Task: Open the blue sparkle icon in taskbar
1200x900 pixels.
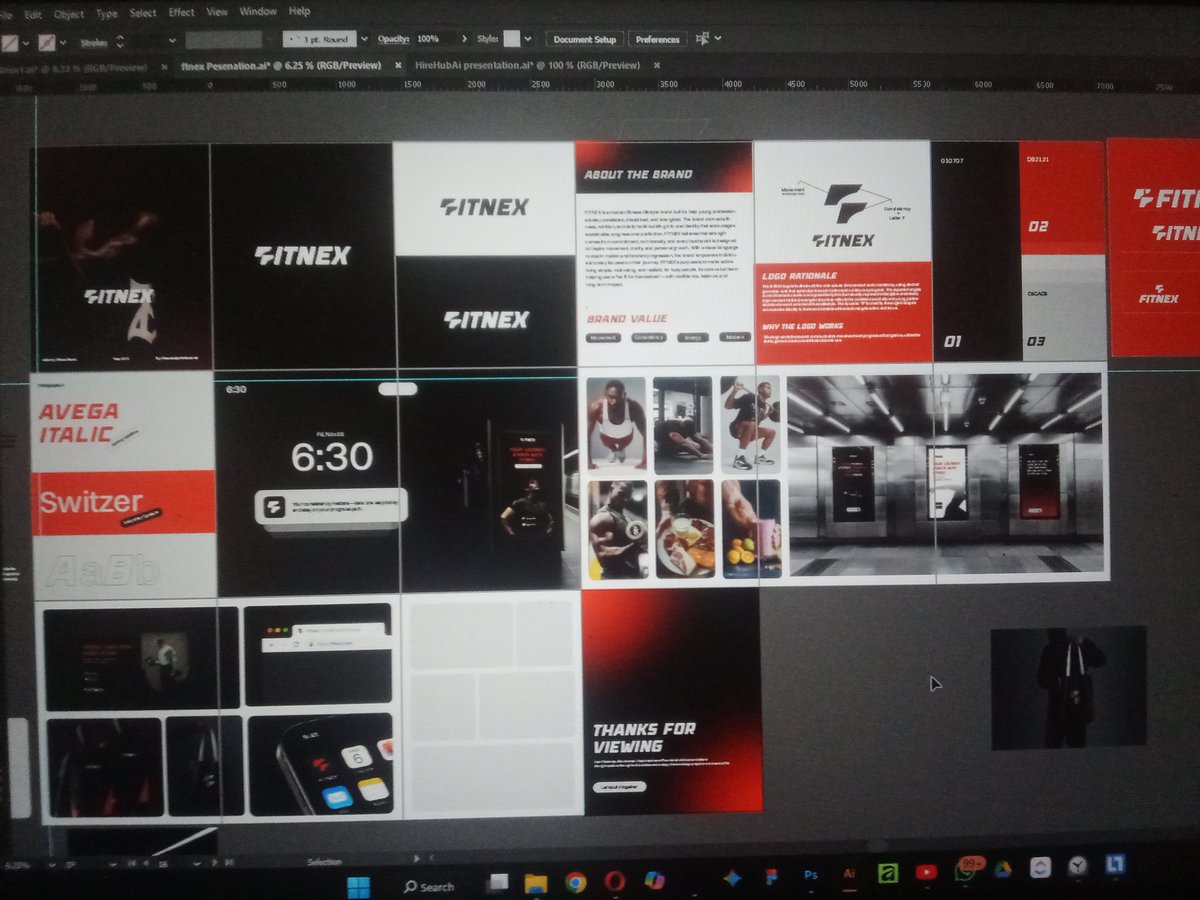Action: [x=732, y=878]
